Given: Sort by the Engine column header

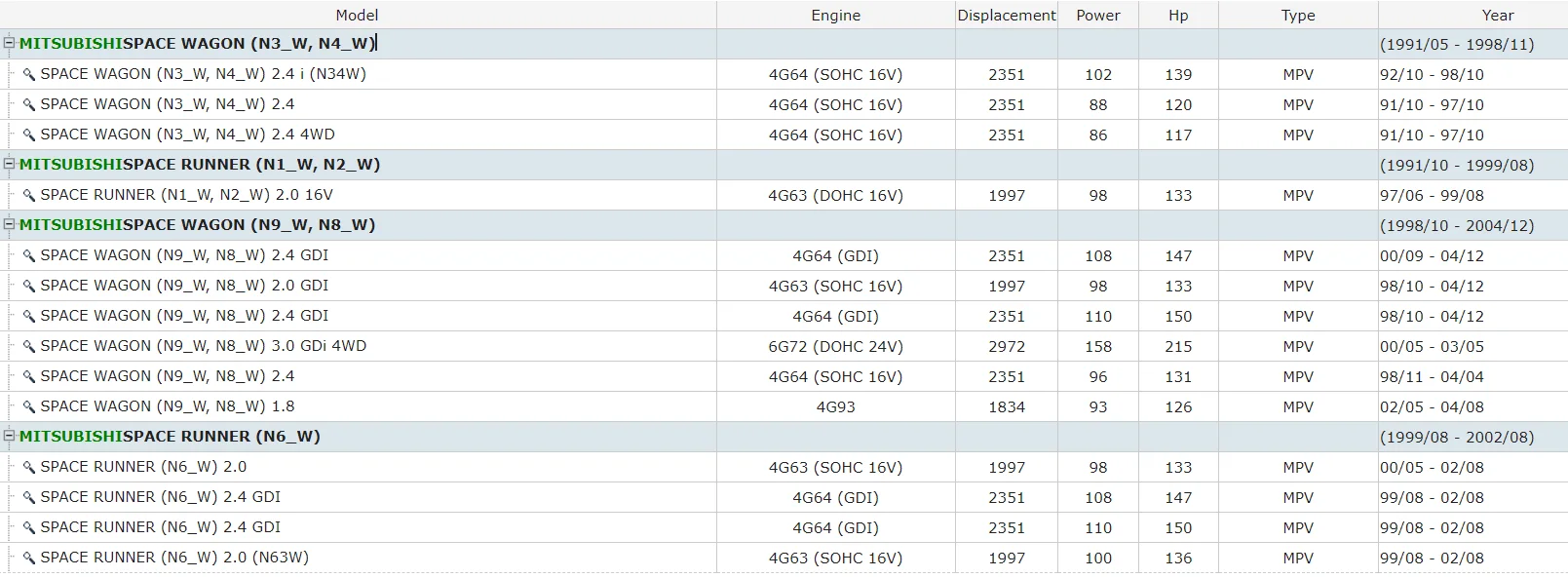Looking at the screenshot, I should (x=836, y=15).
